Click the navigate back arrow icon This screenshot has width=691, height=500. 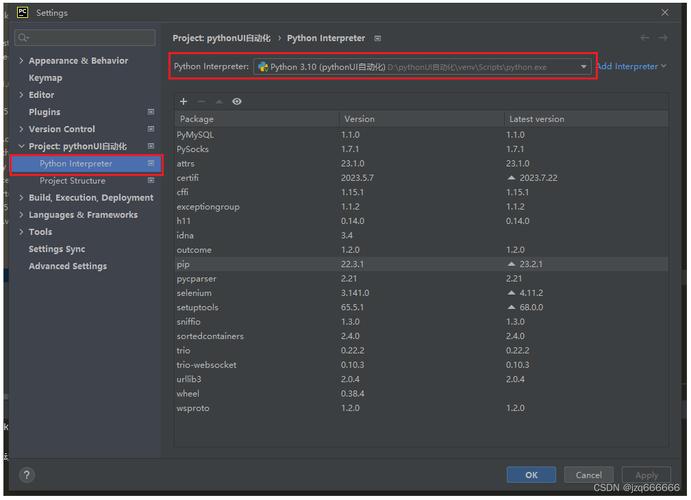pos(644,38)
